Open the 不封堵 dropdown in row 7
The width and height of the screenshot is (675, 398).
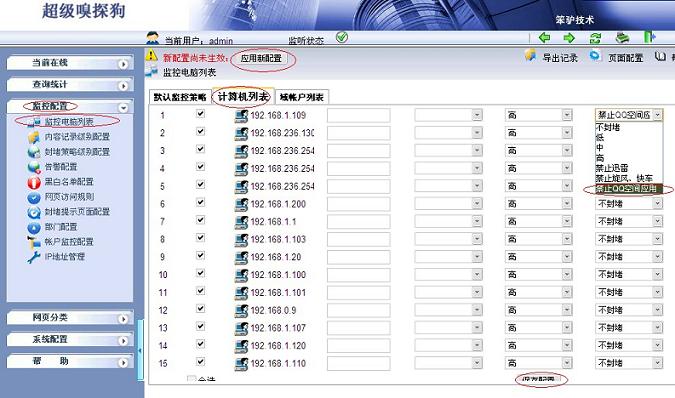[629, 221]
